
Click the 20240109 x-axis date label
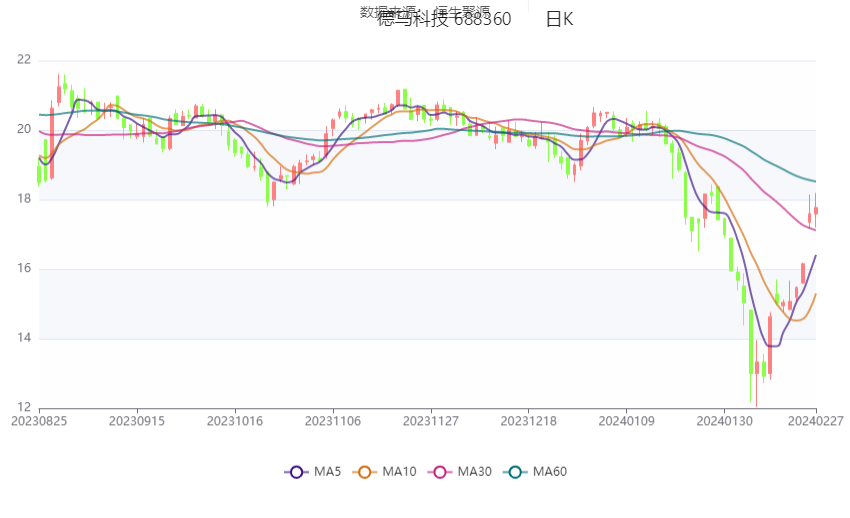click(x=628, y=422)
